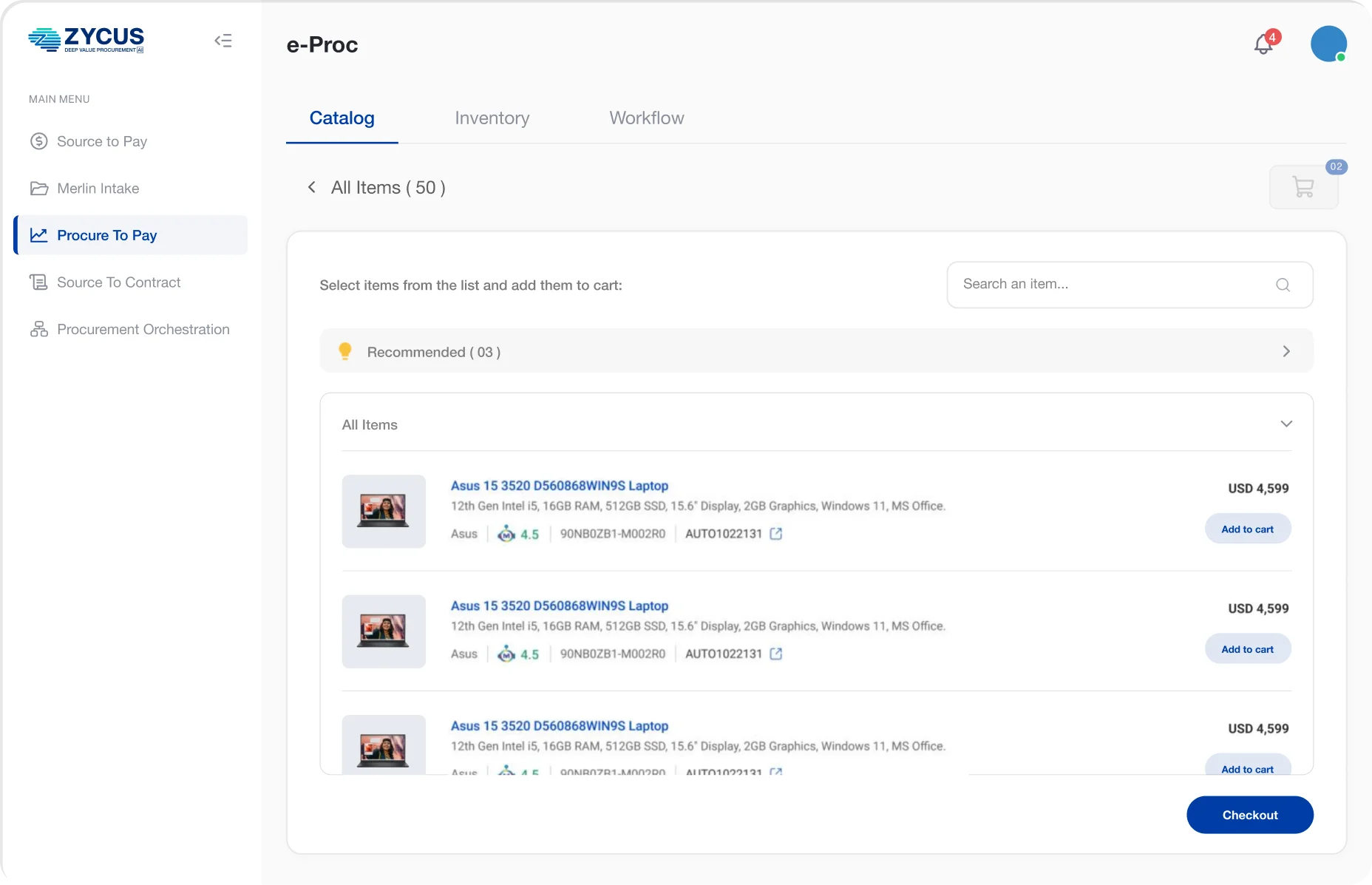The image size is (1372, 885).
Task: Open the shopping cart icon
Action: coord(1303,187)
